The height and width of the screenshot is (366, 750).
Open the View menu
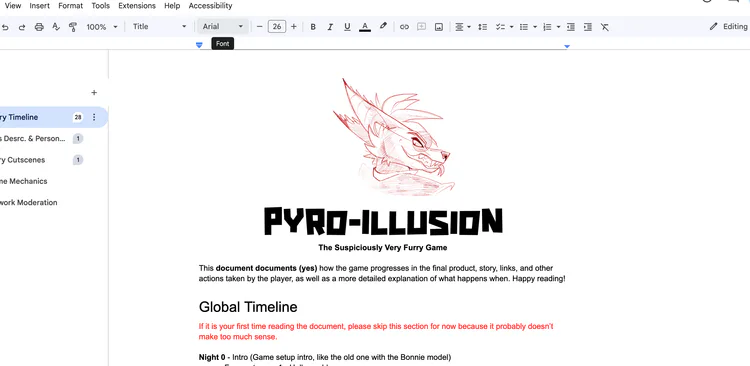(x=12, y=6)
